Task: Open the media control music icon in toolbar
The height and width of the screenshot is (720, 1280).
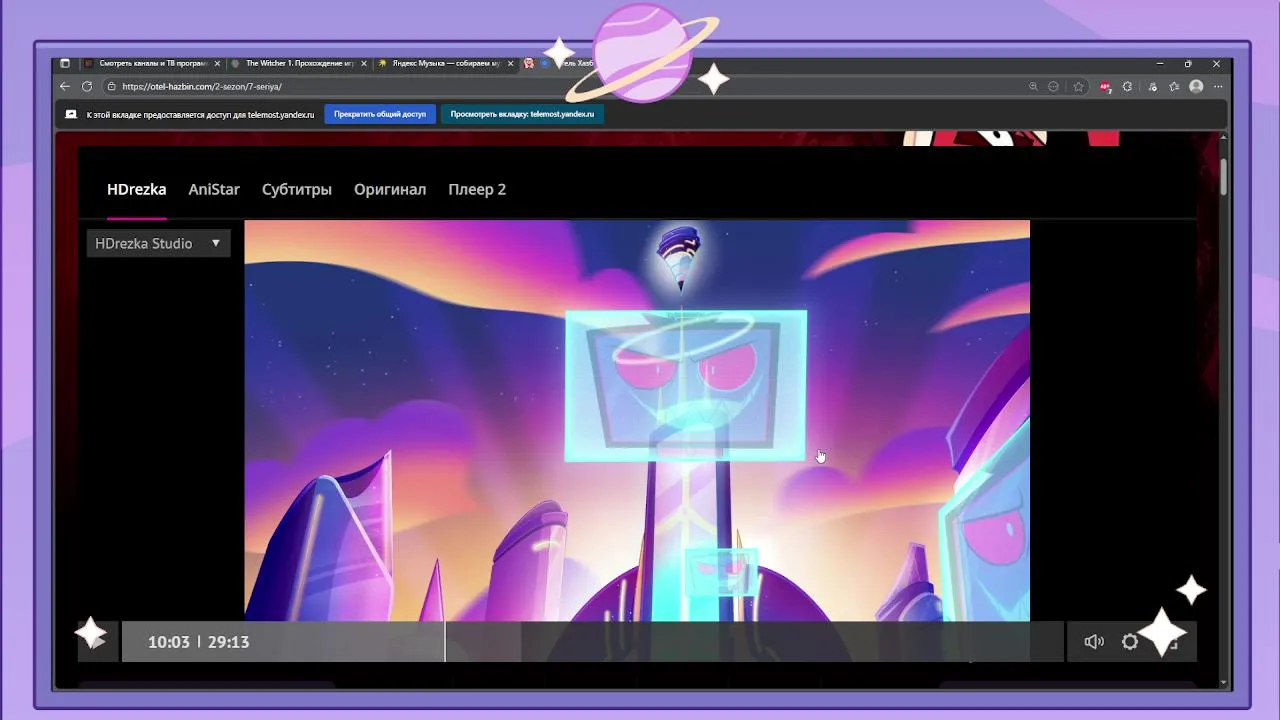Action: coord(1152,87)
